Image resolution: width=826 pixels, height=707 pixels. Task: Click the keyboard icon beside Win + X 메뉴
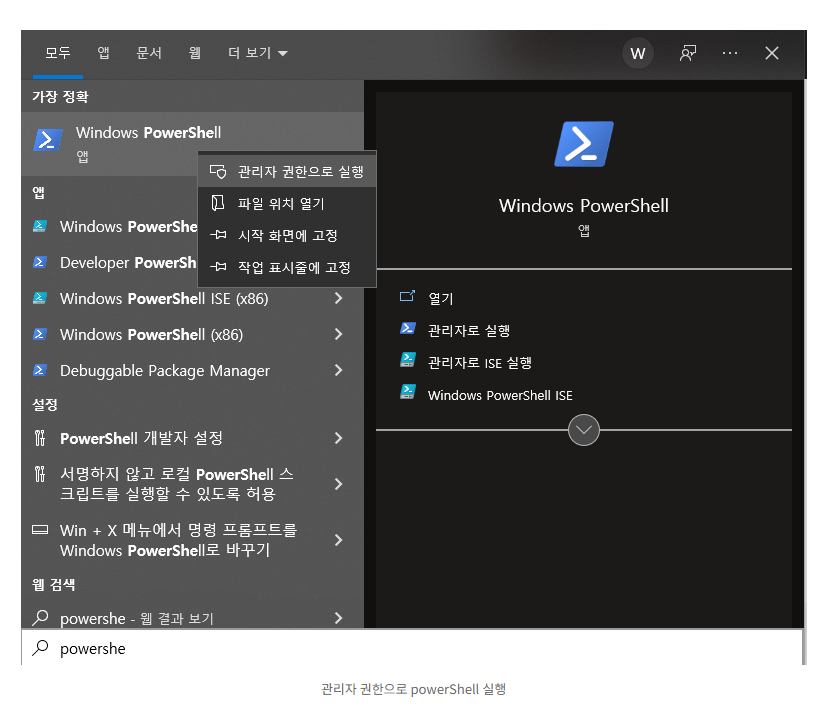[x=40, y=529]
